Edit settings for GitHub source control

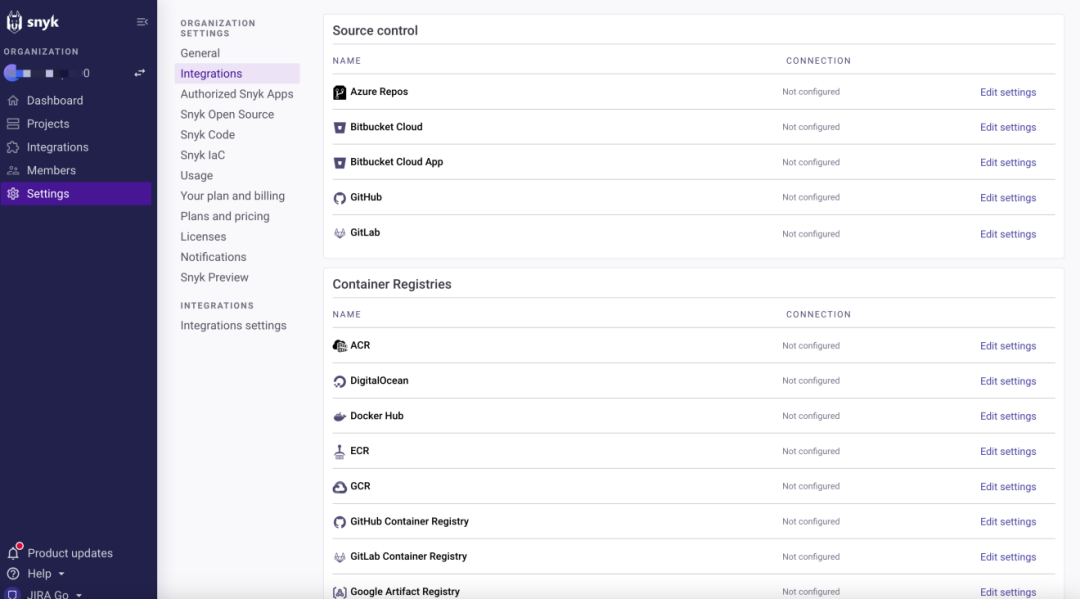(1008, 198)
